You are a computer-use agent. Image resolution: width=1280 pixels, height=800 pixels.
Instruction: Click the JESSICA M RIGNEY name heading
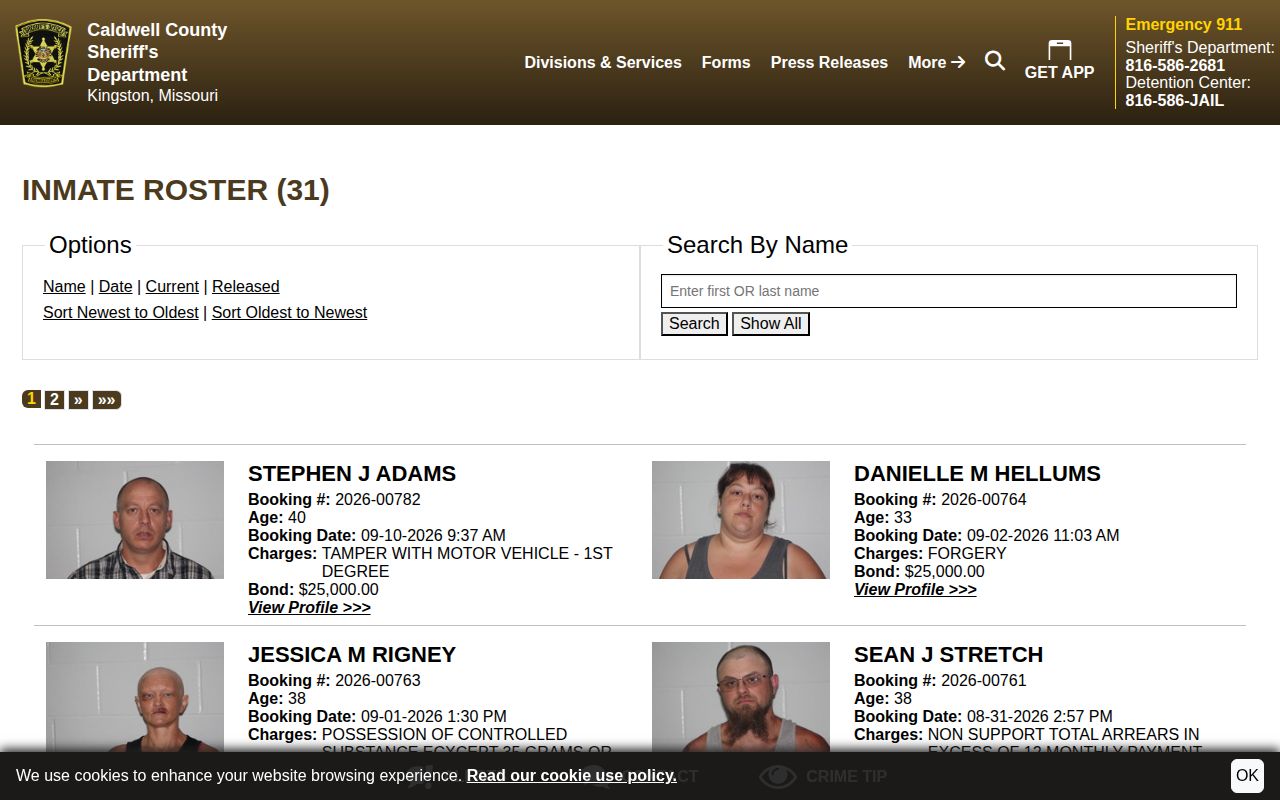352,655
